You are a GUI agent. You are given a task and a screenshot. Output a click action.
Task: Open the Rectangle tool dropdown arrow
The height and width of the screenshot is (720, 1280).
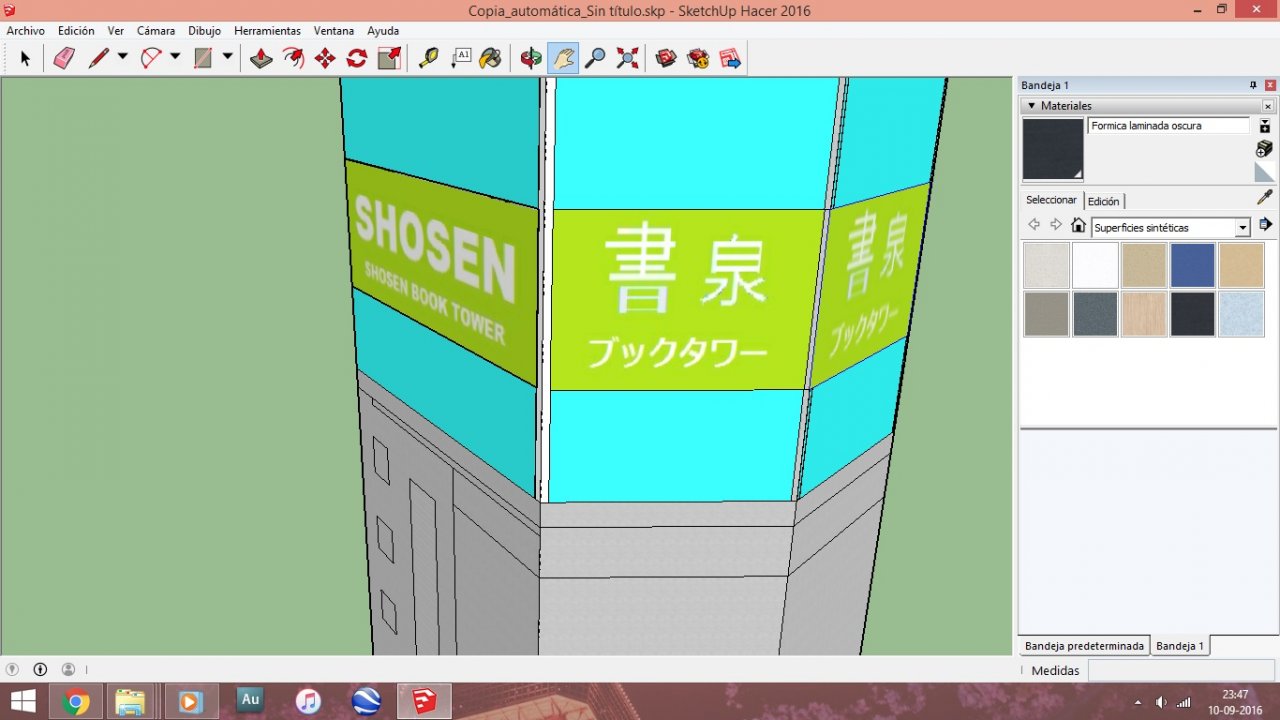point(227,57)
